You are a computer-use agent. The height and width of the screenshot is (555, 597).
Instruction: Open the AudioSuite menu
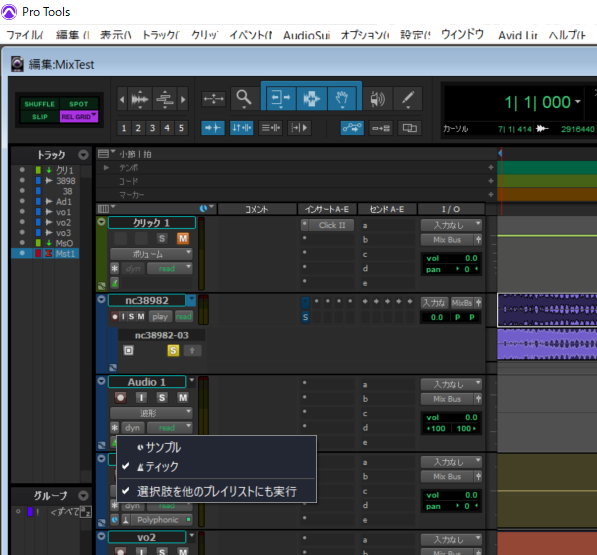(306, 35)
